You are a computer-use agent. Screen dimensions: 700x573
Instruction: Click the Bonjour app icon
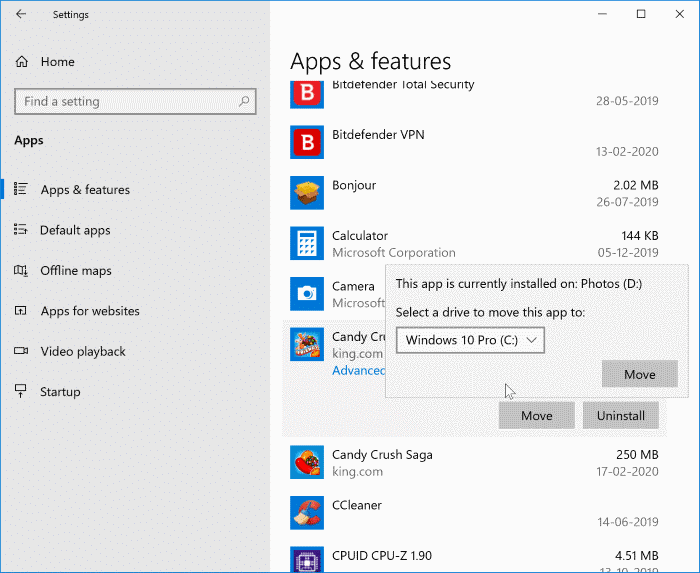pos(307,192)
